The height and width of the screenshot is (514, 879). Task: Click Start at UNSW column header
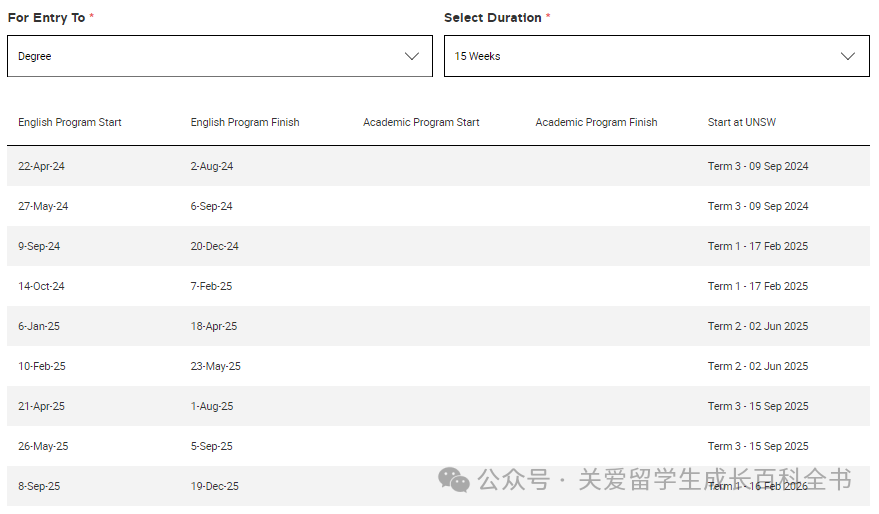pos(742,122)
